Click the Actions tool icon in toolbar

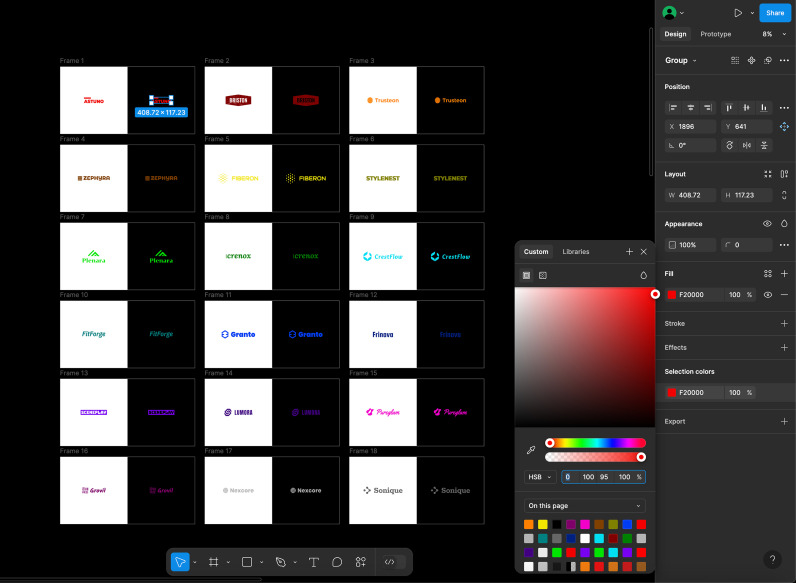click(x=361, y=562)
